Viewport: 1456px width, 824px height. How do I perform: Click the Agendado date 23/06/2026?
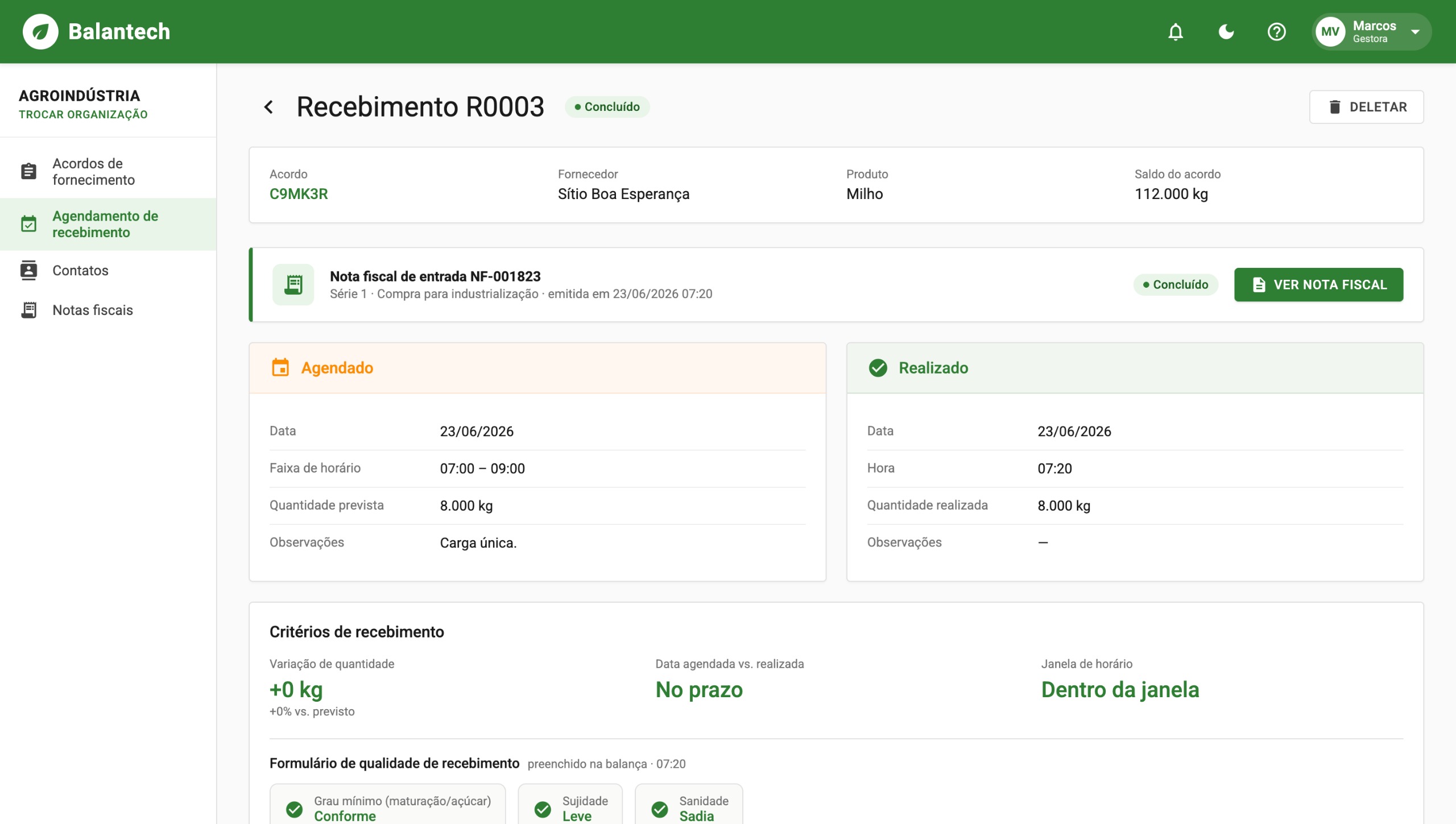(x=477, y=432)
